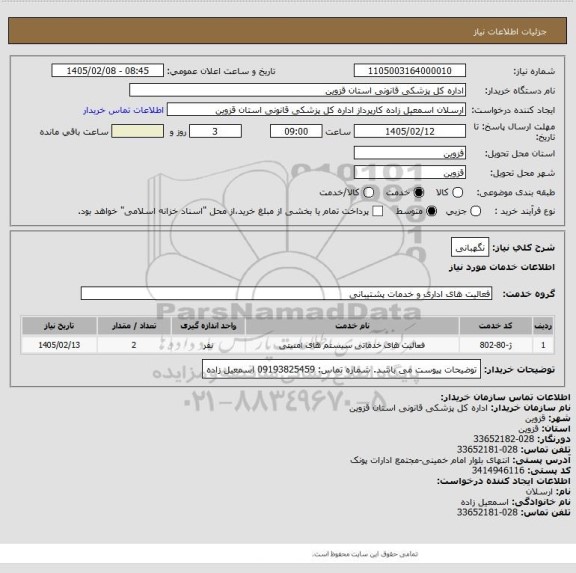Select the کالا radio button
The width and height of the screenshot is (576, 573).
(457, 192)
